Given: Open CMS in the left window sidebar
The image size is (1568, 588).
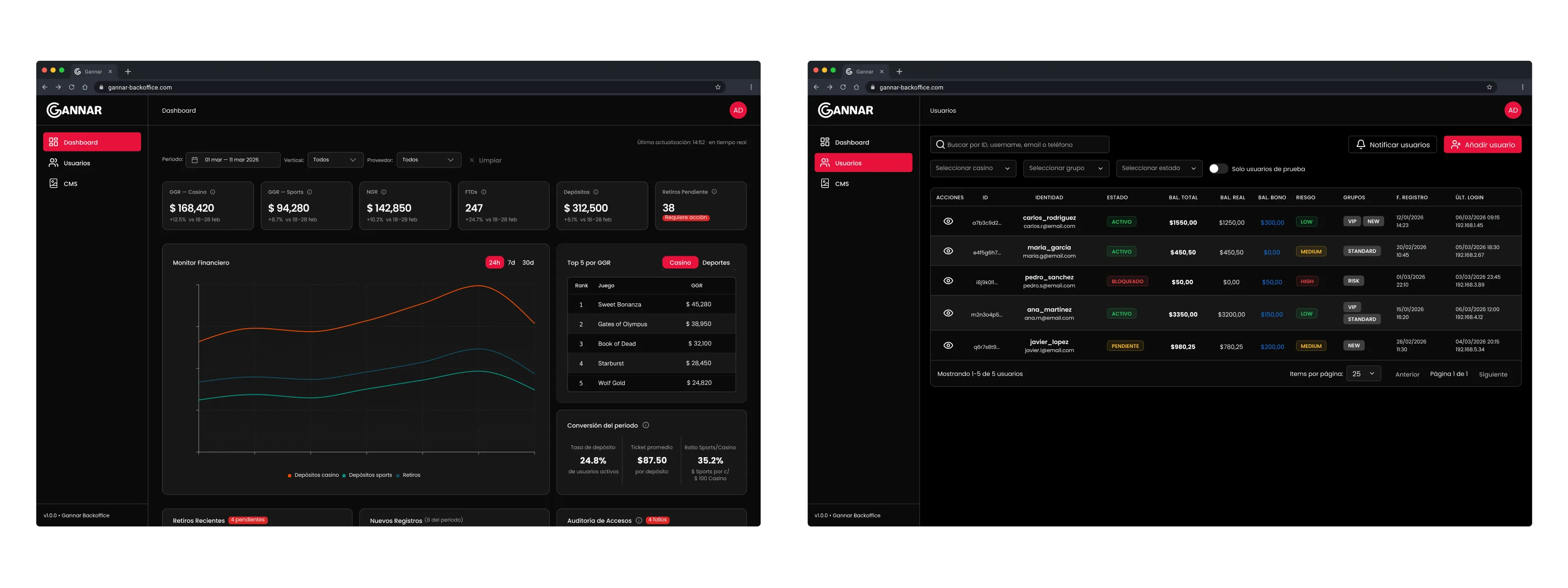Looking at the screenshot, I should tap(92, 183).
